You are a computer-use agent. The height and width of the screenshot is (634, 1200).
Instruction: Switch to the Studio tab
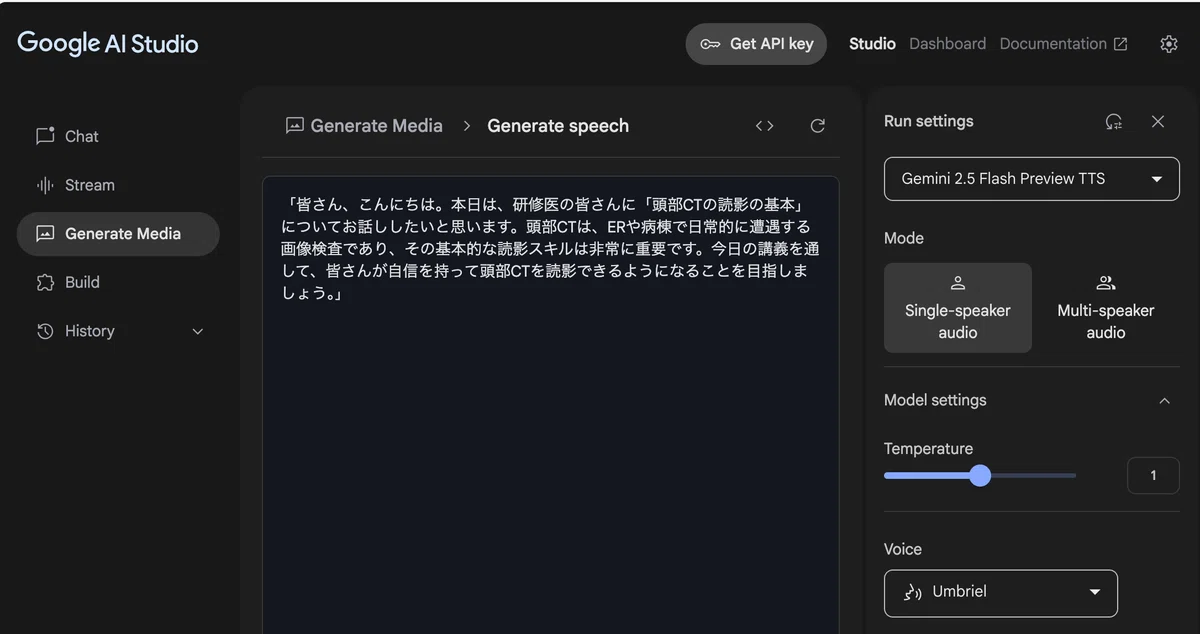click(872, 44)
